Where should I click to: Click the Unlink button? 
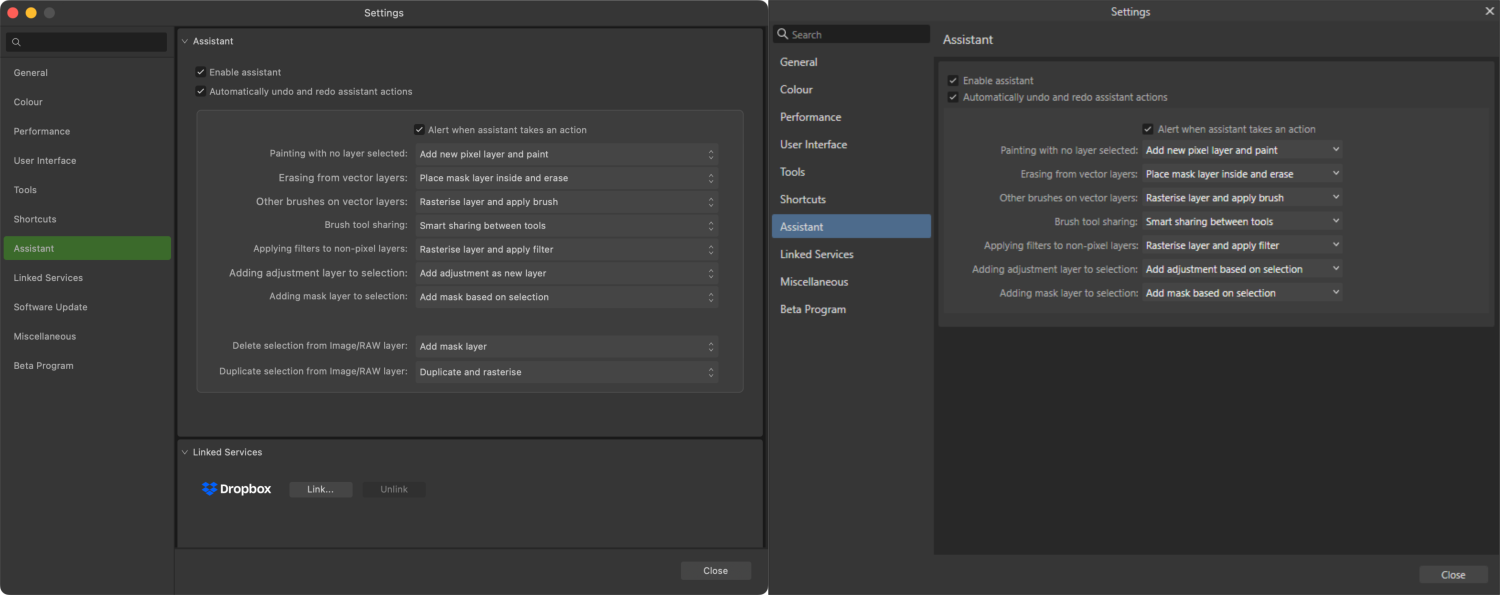(393, 489)
